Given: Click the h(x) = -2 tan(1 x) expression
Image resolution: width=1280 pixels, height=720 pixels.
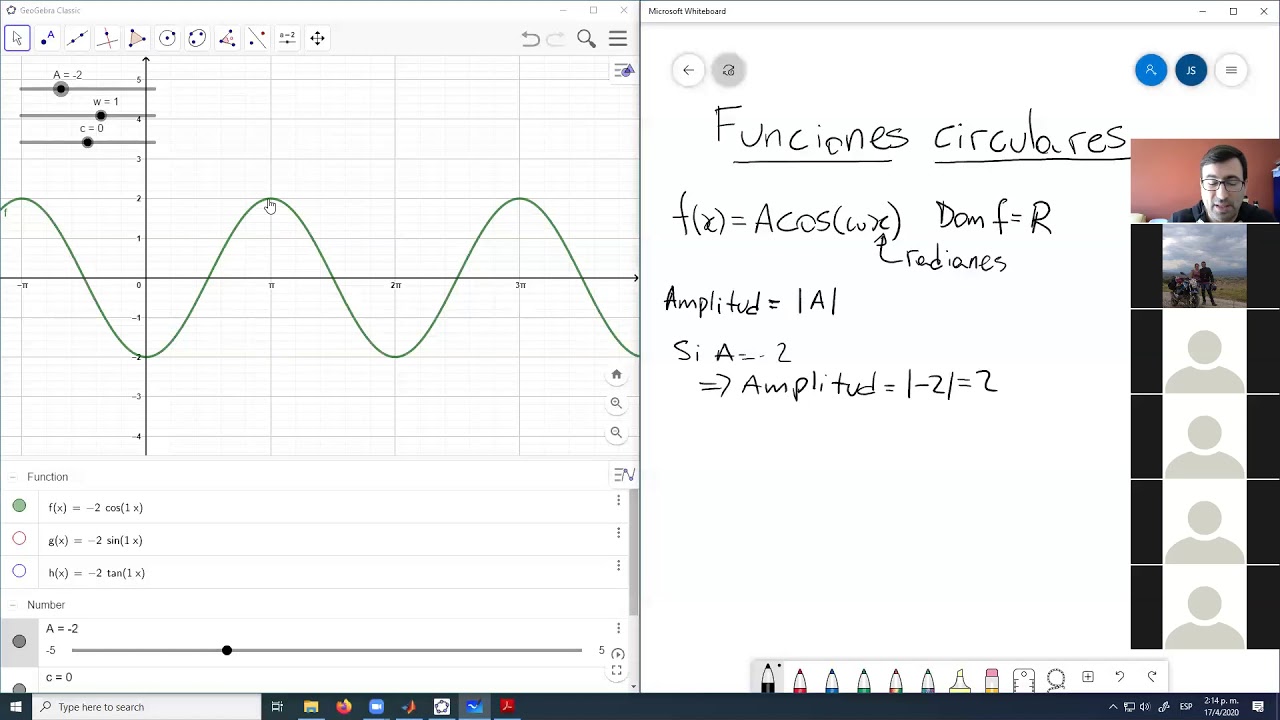Looking at the screenshot, I should 97,573.
